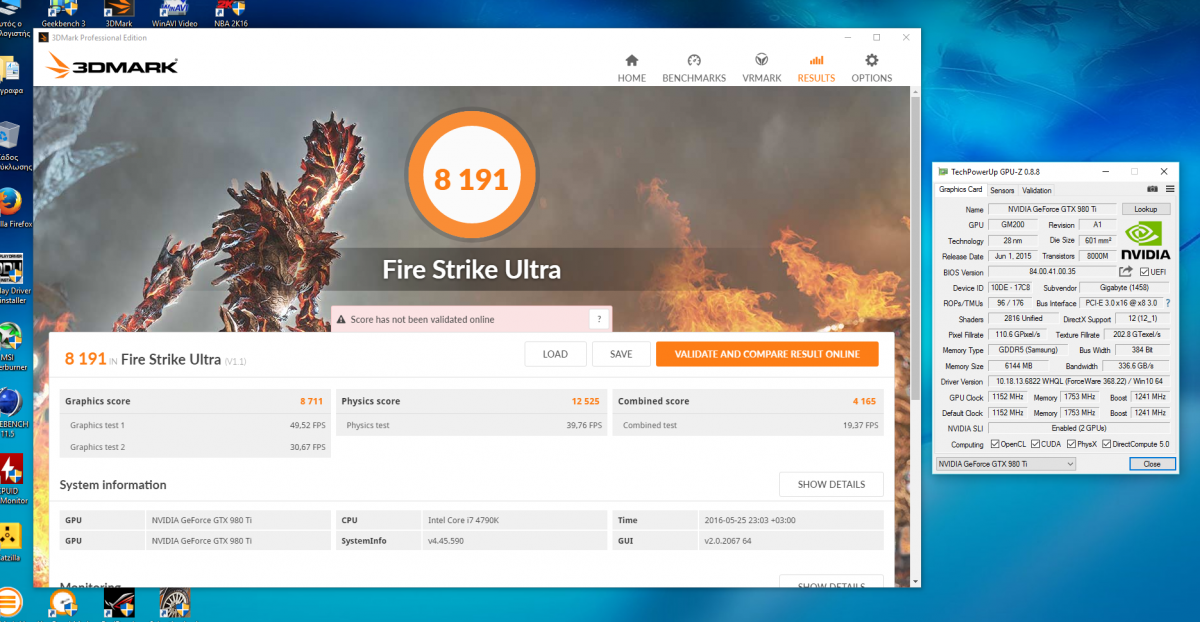1200x622 pixels.
Task: Open Geekbench 3 desktop shortcut
Action: click(63, 14)
